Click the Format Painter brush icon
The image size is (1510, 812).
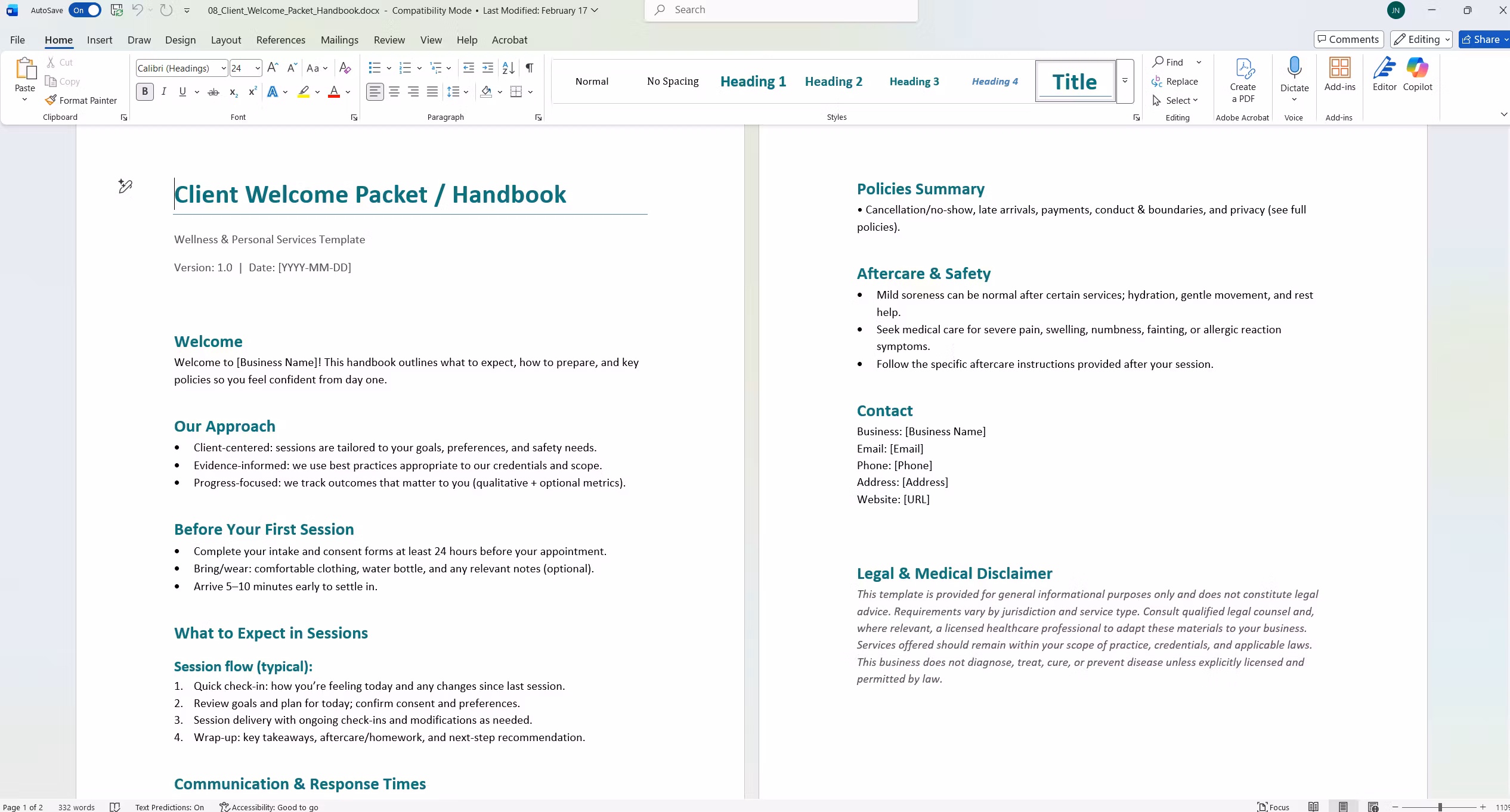pyautogui.click(x=51, y=100)
